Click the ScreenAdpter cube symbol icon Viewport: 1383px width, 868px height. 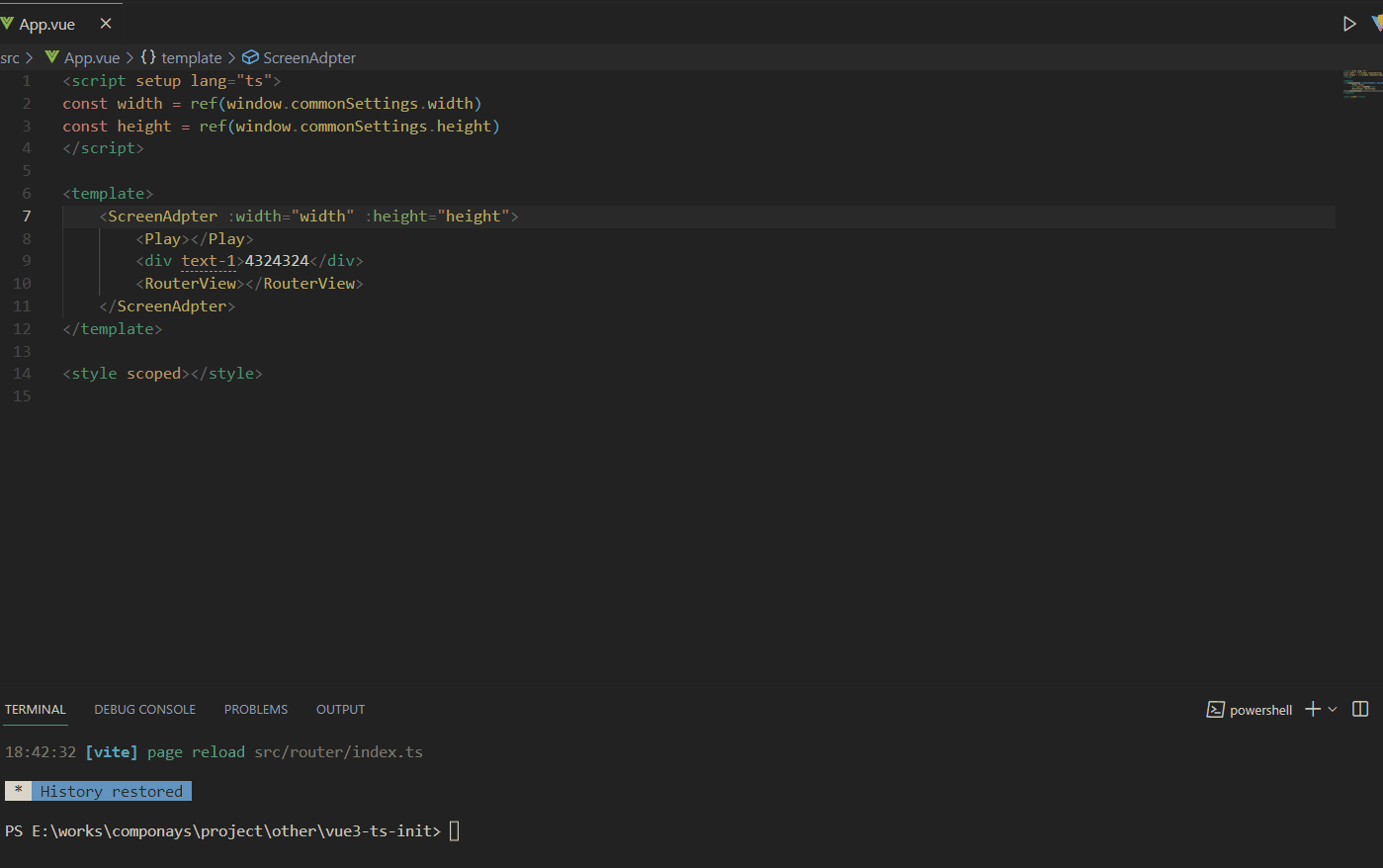[x=250, y=57]
